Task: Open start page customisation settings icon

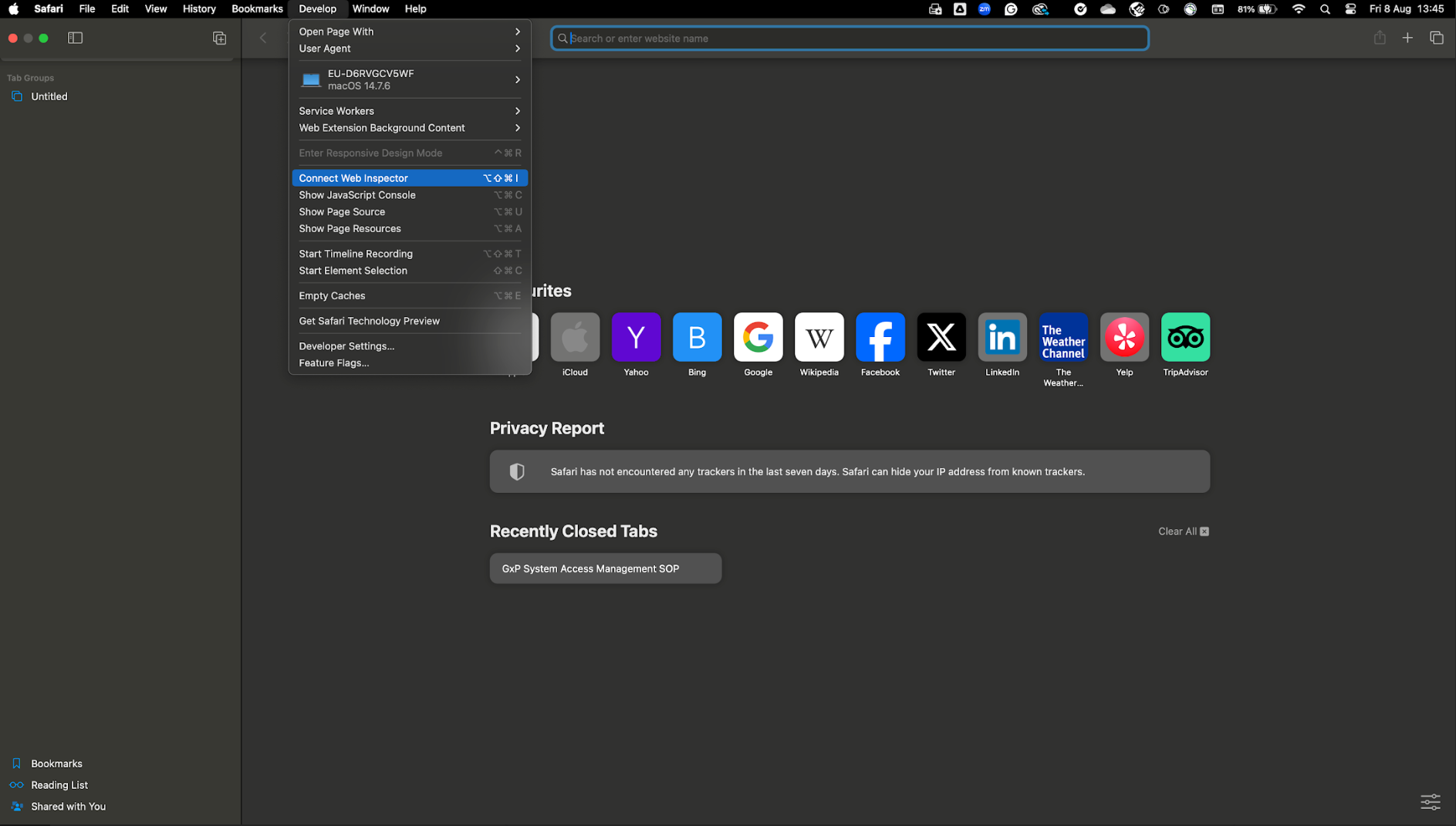Action: 1430,802
